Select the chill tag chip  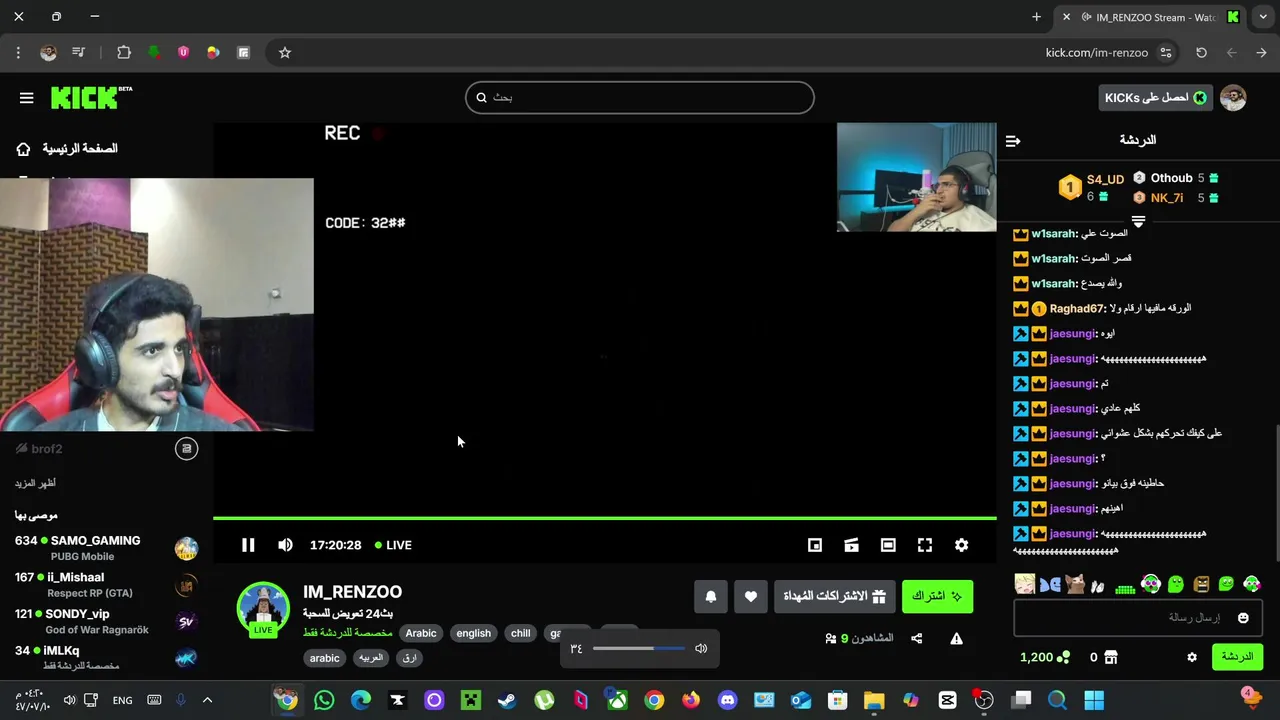521,633
